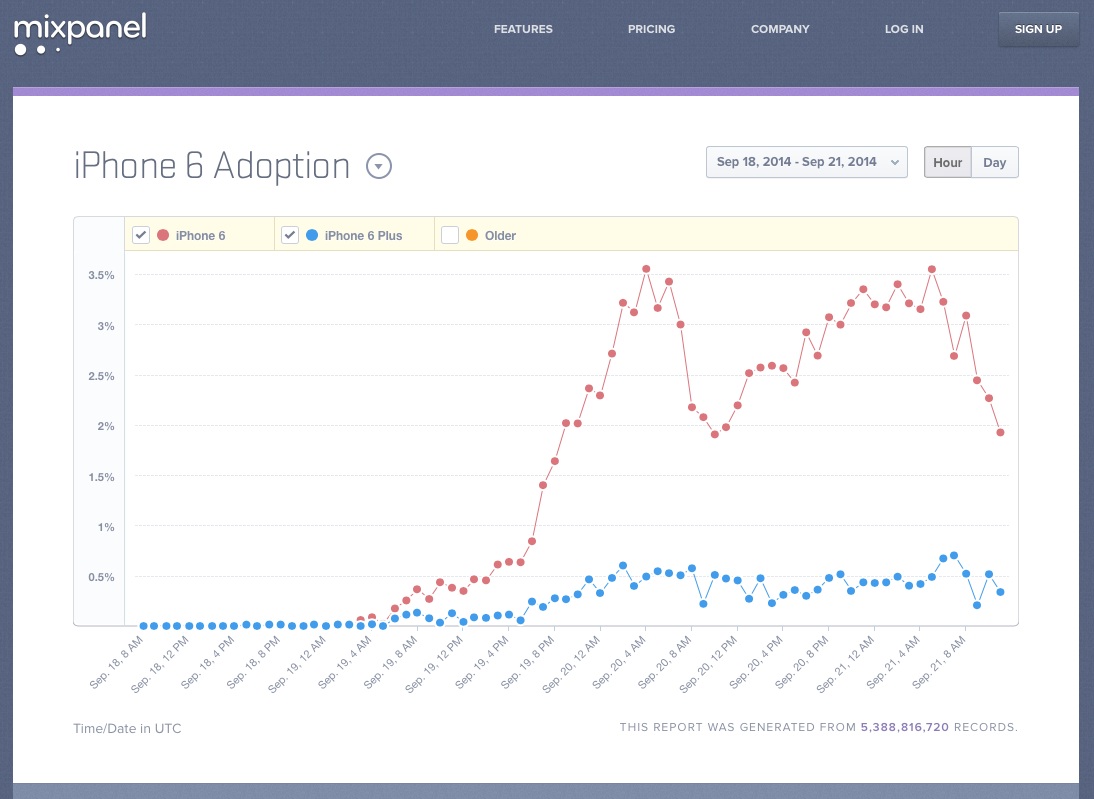Viewport: 1094px width, 799px height.
Task: Click the last blue data point on the chart
Action: pos(1001,592)
